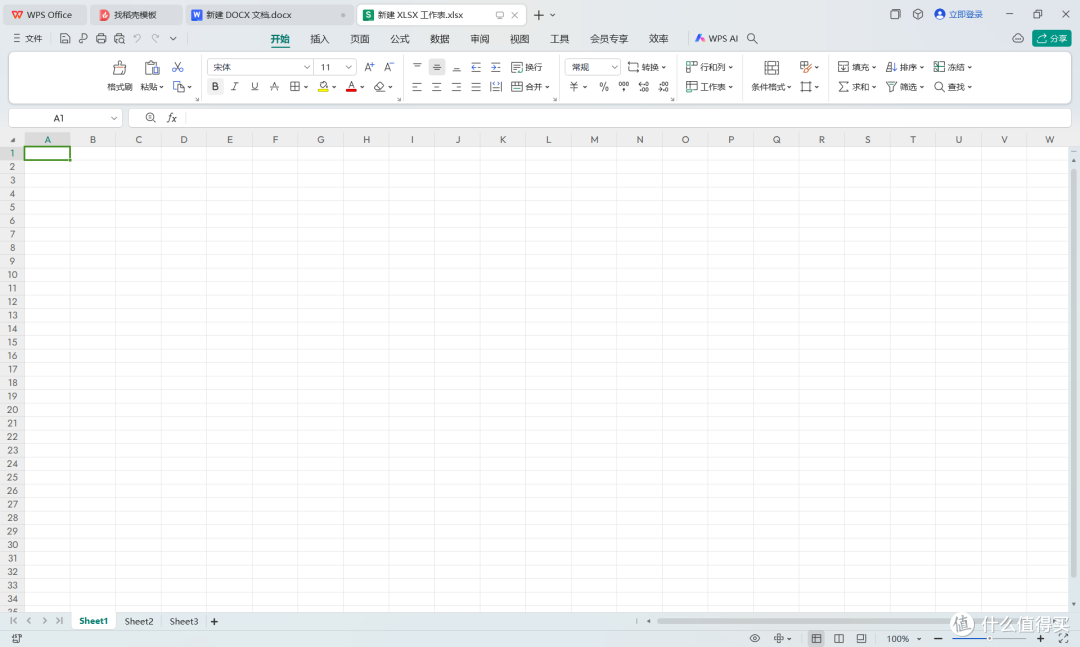The width and height of the screenshot is (1080, 647).
Task: Click the select-all corner of the grid
Action: pos(12,140)
